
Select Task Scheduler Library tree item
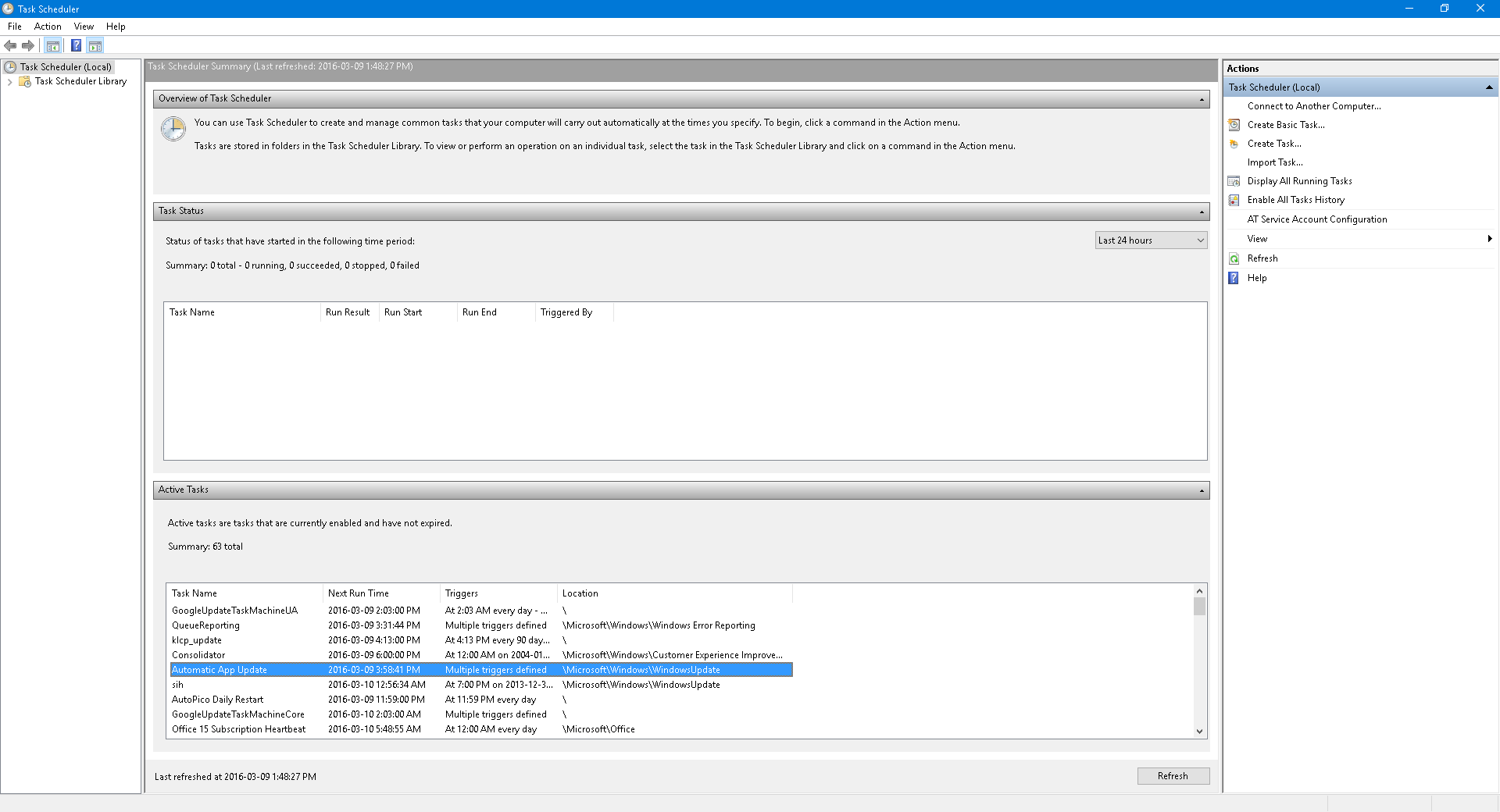coord(80,81)
